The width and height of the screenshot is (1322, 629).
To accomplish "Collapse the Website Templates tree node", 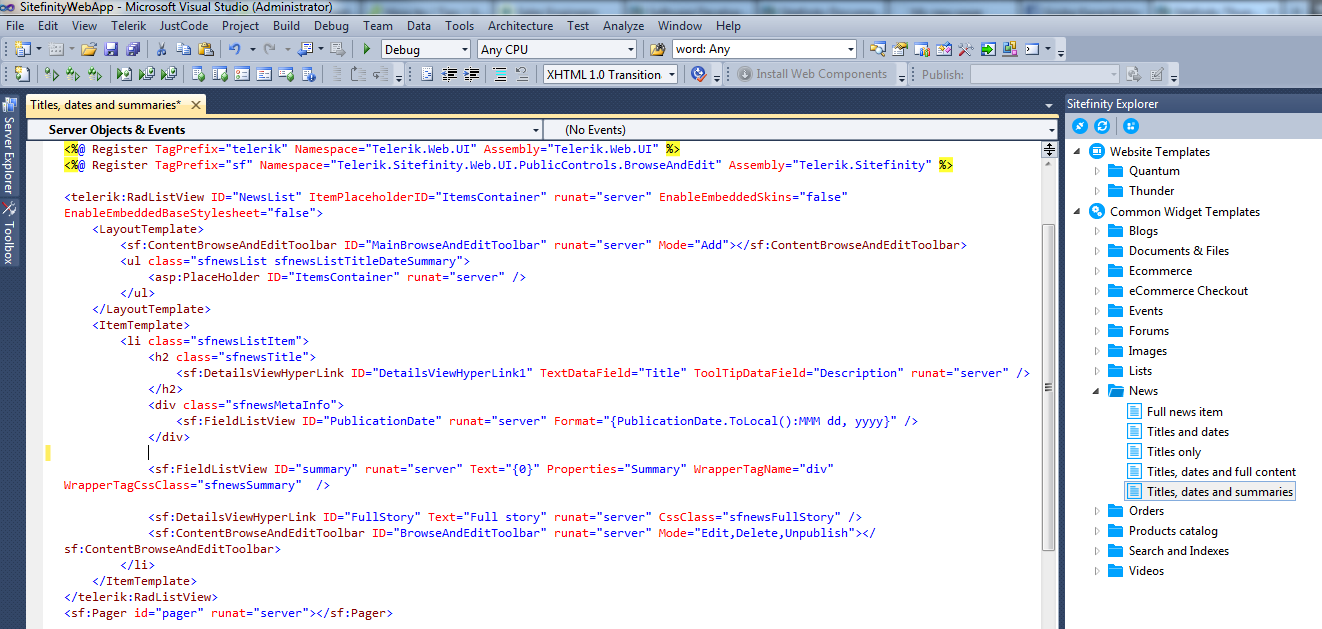I will point(1077,151).
